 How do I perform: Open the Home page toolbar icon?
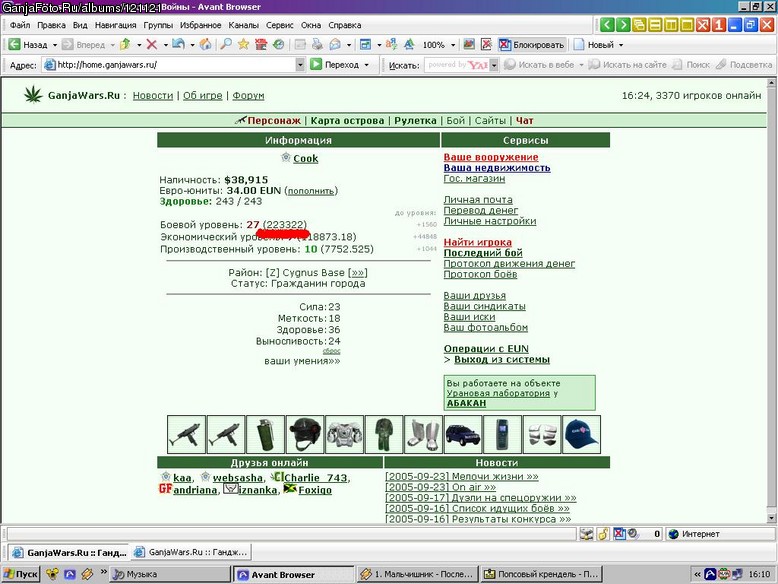click(x=205, y=45)
